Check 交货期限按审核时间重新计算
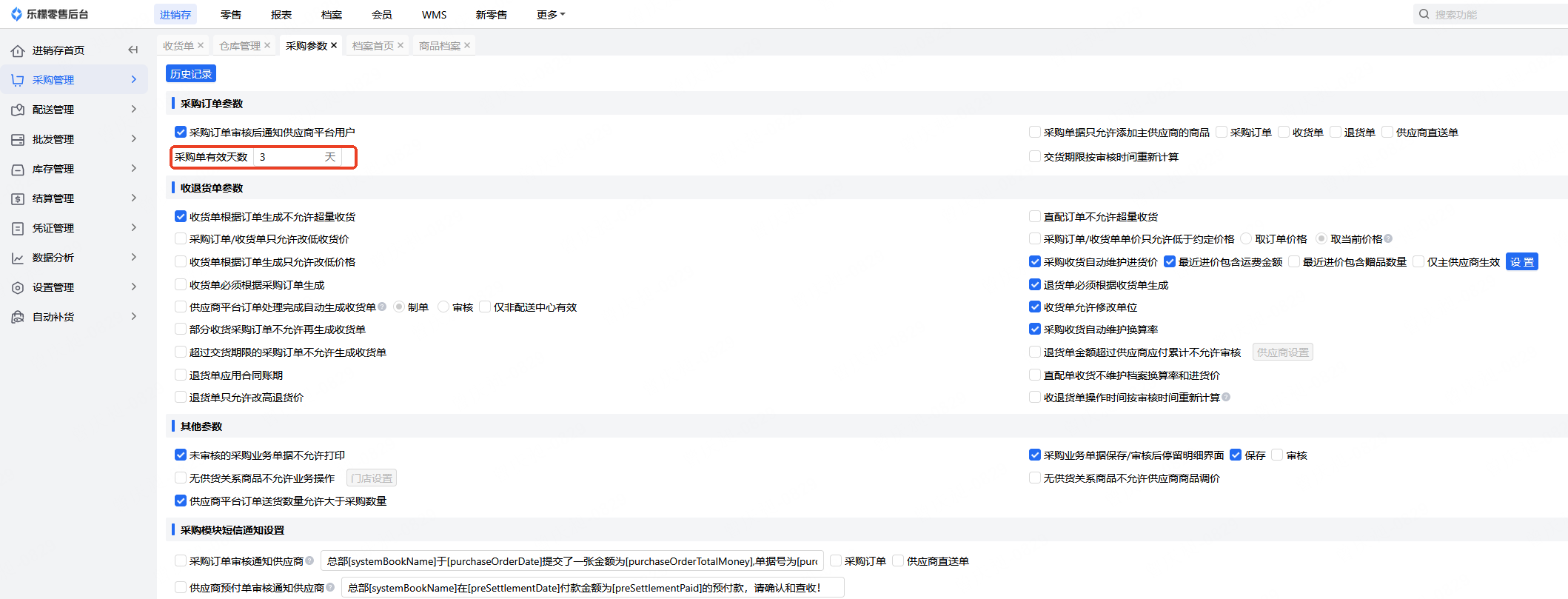Screen dimensions: 1568x599 point(1035,156)
